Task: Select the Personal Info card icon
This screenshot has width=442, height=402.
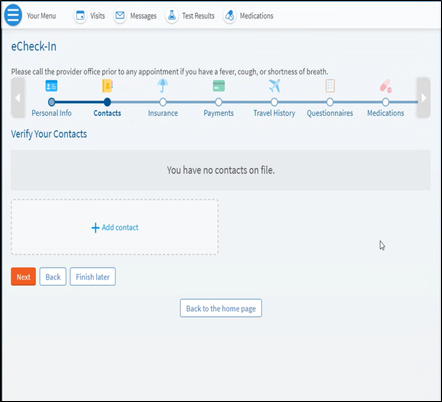Action: click(x=51, y=86)
